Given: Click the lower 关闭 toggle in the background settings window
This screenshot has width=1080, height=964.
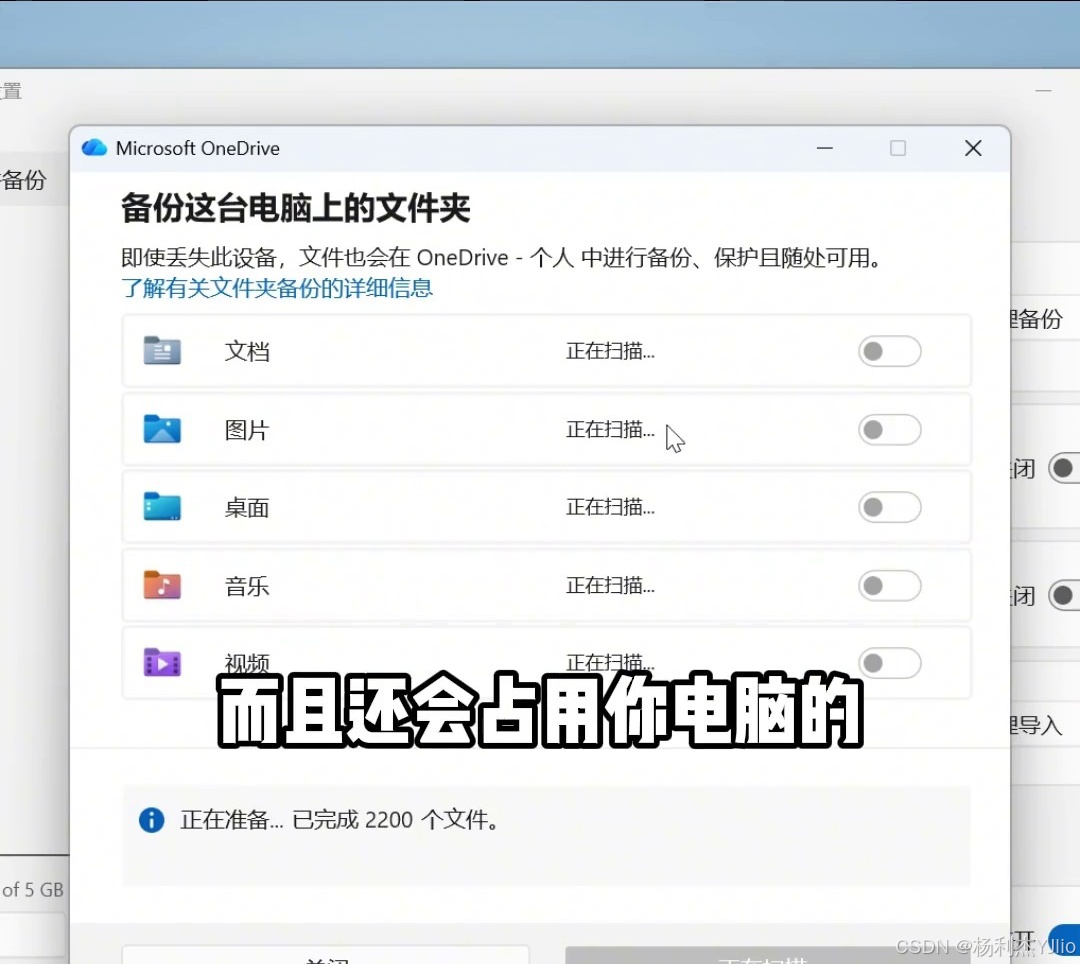Looking at the screenshot, I should [x=1063, y=595].
